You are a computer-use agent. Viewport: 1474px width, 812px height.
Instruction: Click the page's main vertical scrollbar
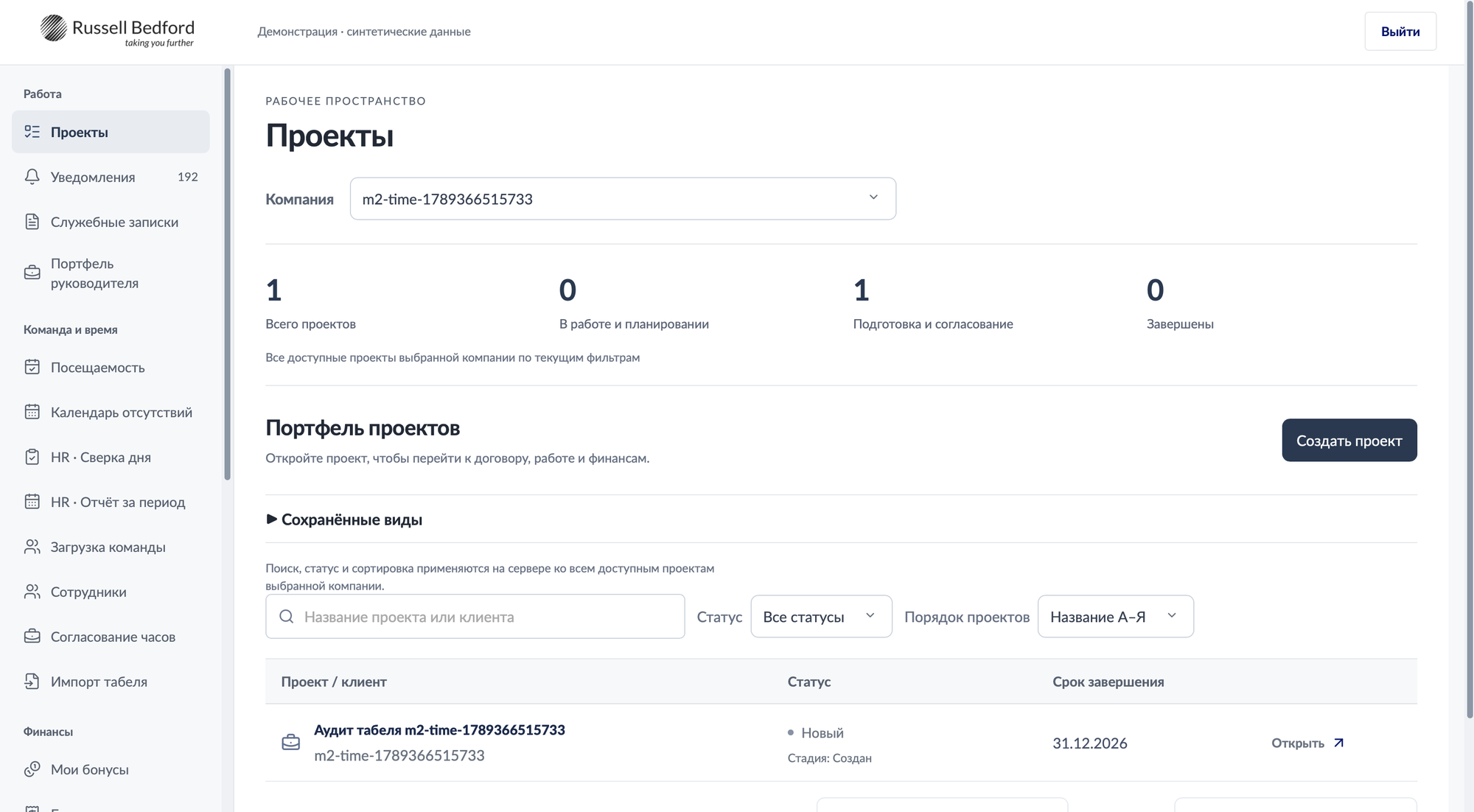(1469, 359)
